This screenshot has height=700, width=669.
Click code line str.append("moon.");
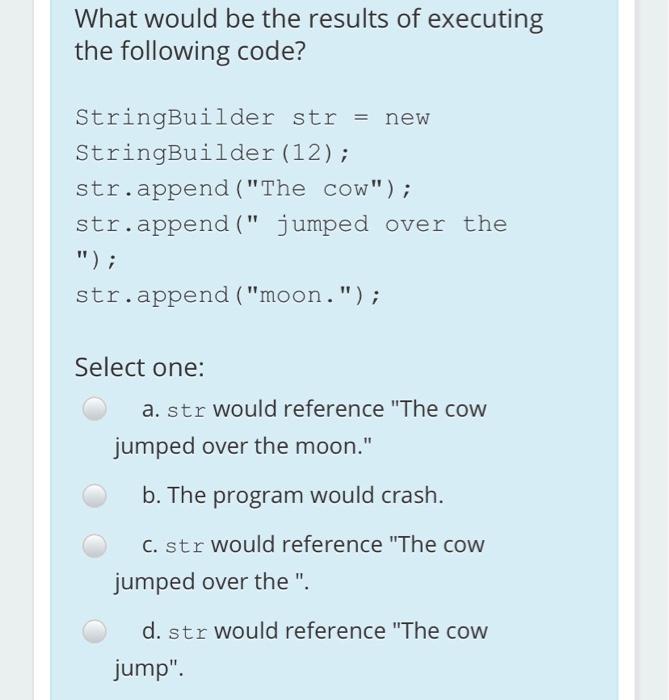228,295
